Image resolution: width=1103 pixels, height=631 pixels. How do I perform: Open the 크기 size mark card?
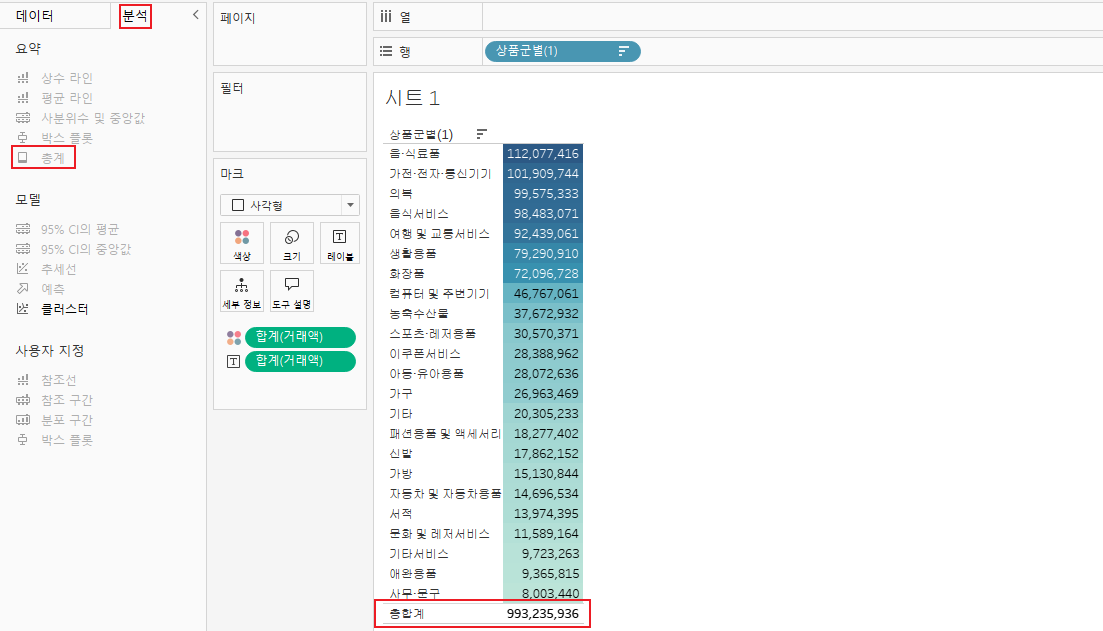[292, 243]
